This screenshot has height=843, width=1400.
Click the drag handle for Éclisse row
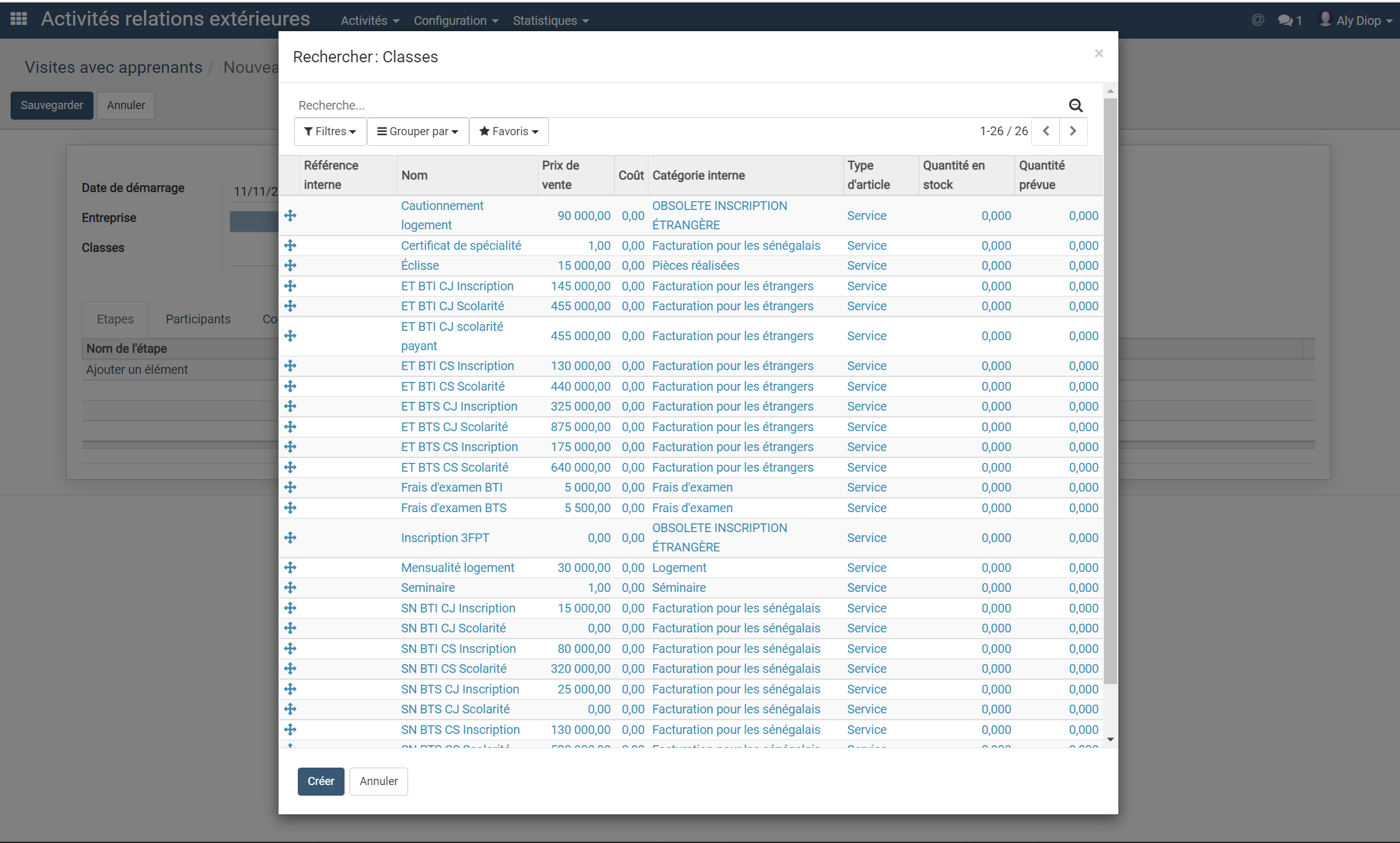[x=290, y=265]
